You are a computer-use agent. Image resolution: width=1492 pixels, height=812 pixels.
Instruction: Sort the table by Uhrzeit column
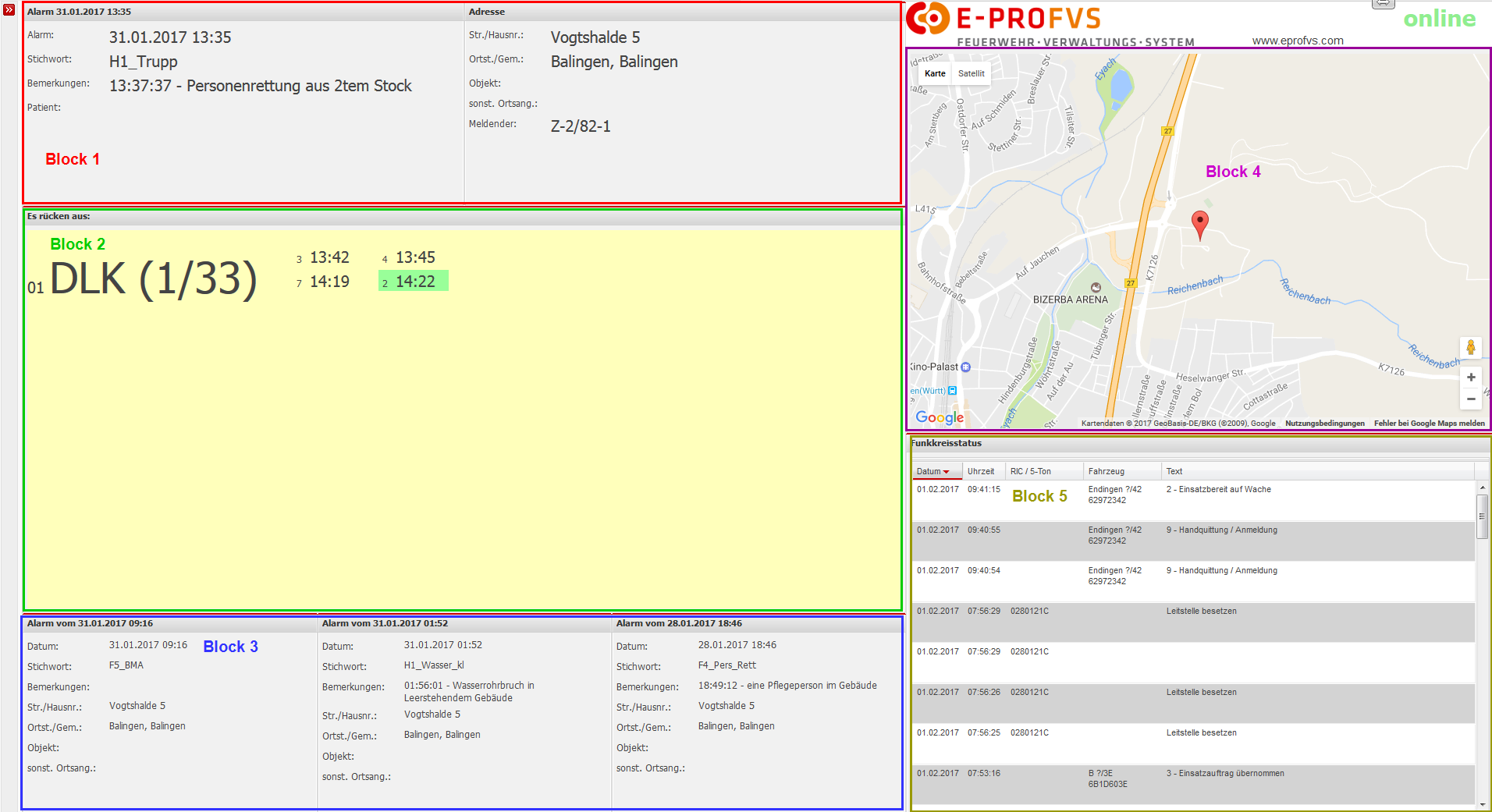coord(981,471)
